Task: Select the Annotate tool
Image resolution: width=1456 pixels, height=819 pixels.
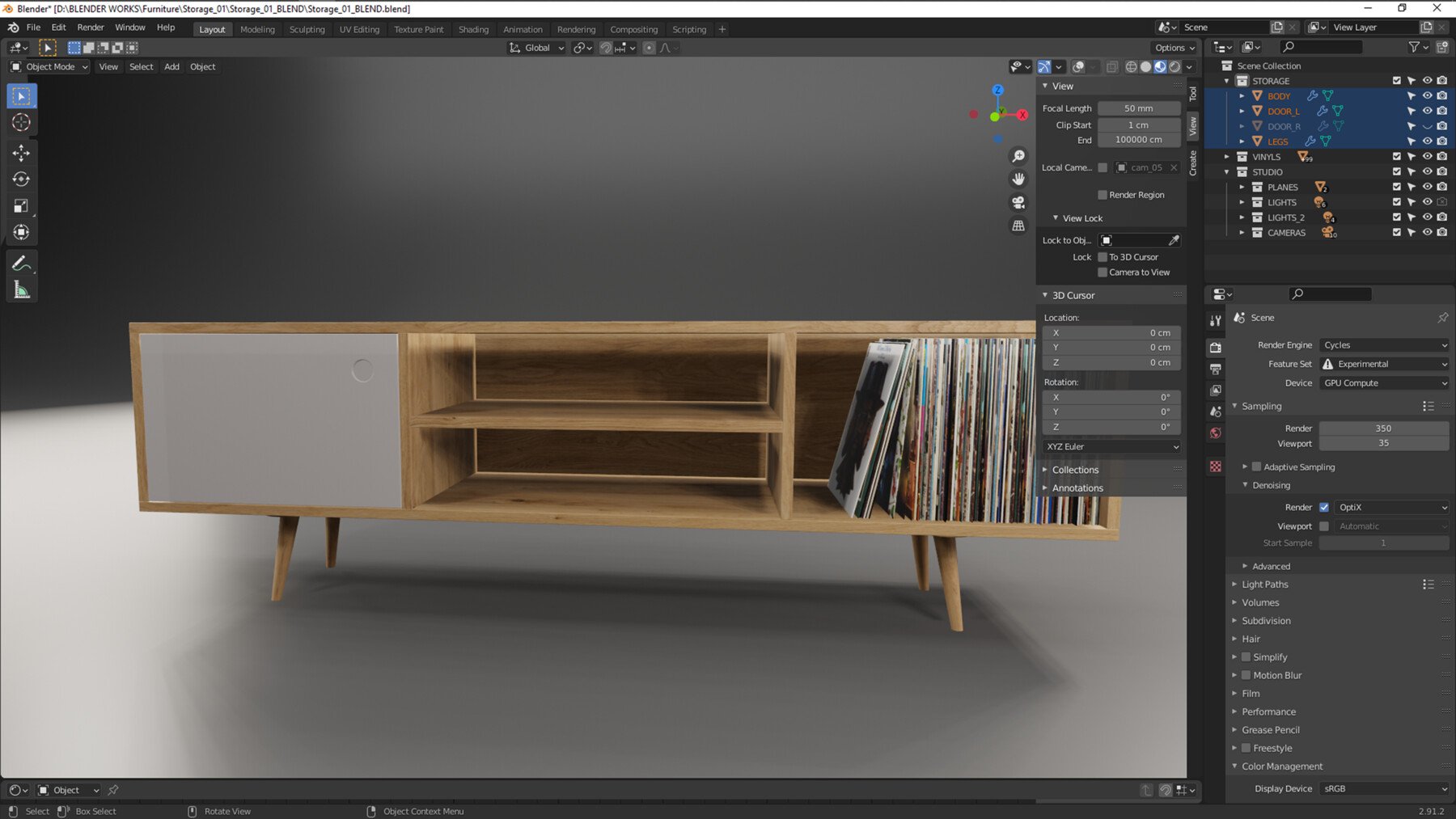Action: tap(21, 262)
